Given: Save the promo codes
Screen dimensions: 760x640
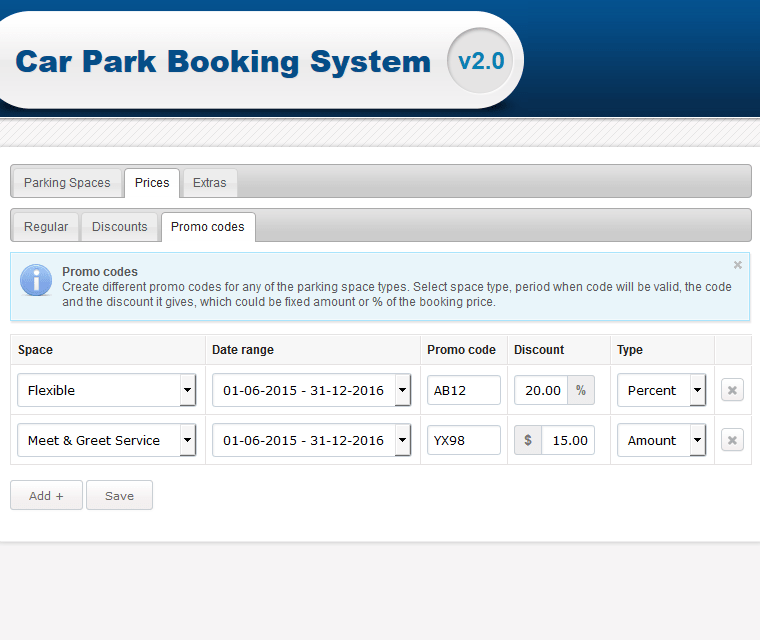Looking at the screenshot, I should coord(119,496).
